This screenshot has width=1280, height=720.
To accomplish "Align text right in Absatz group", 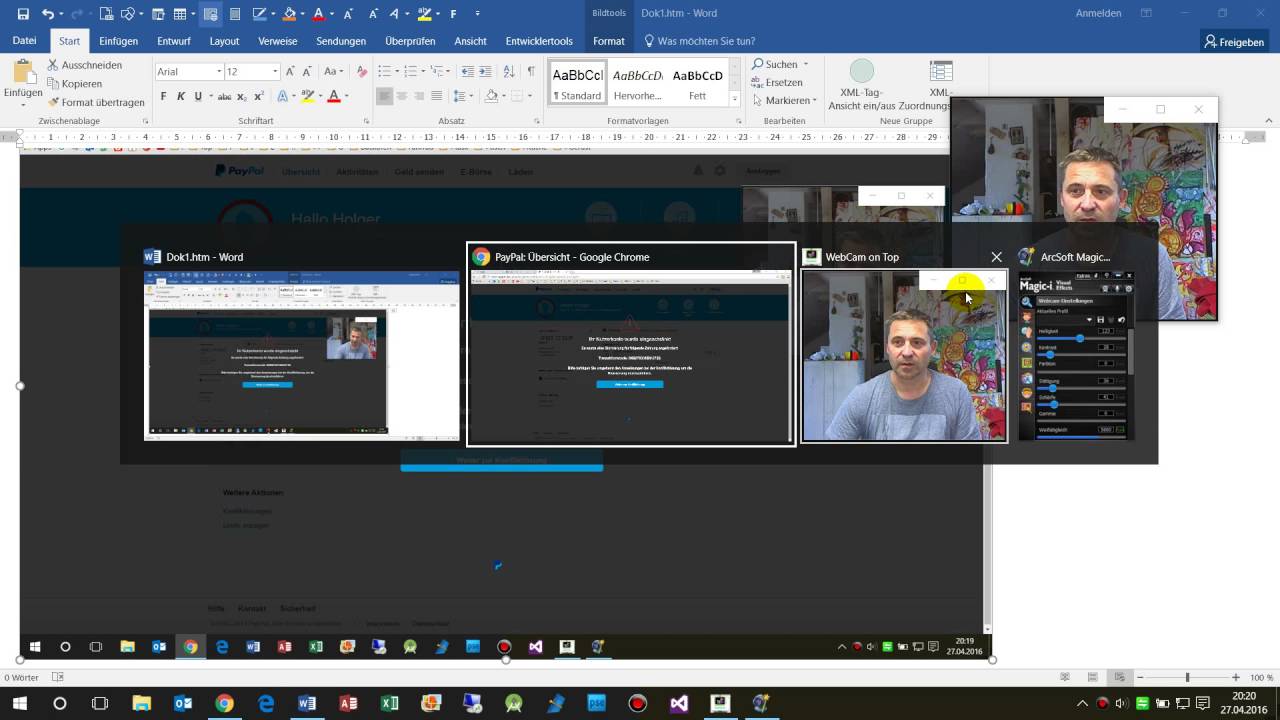I will [418, 96].
